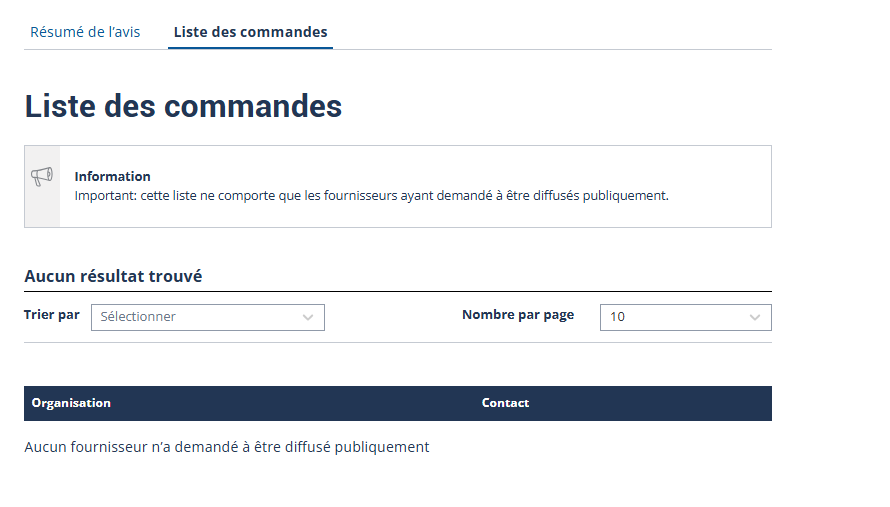Screen dimensions: 890x507
Task: Select the Liste des commandes tab
Action: point(250,32)
